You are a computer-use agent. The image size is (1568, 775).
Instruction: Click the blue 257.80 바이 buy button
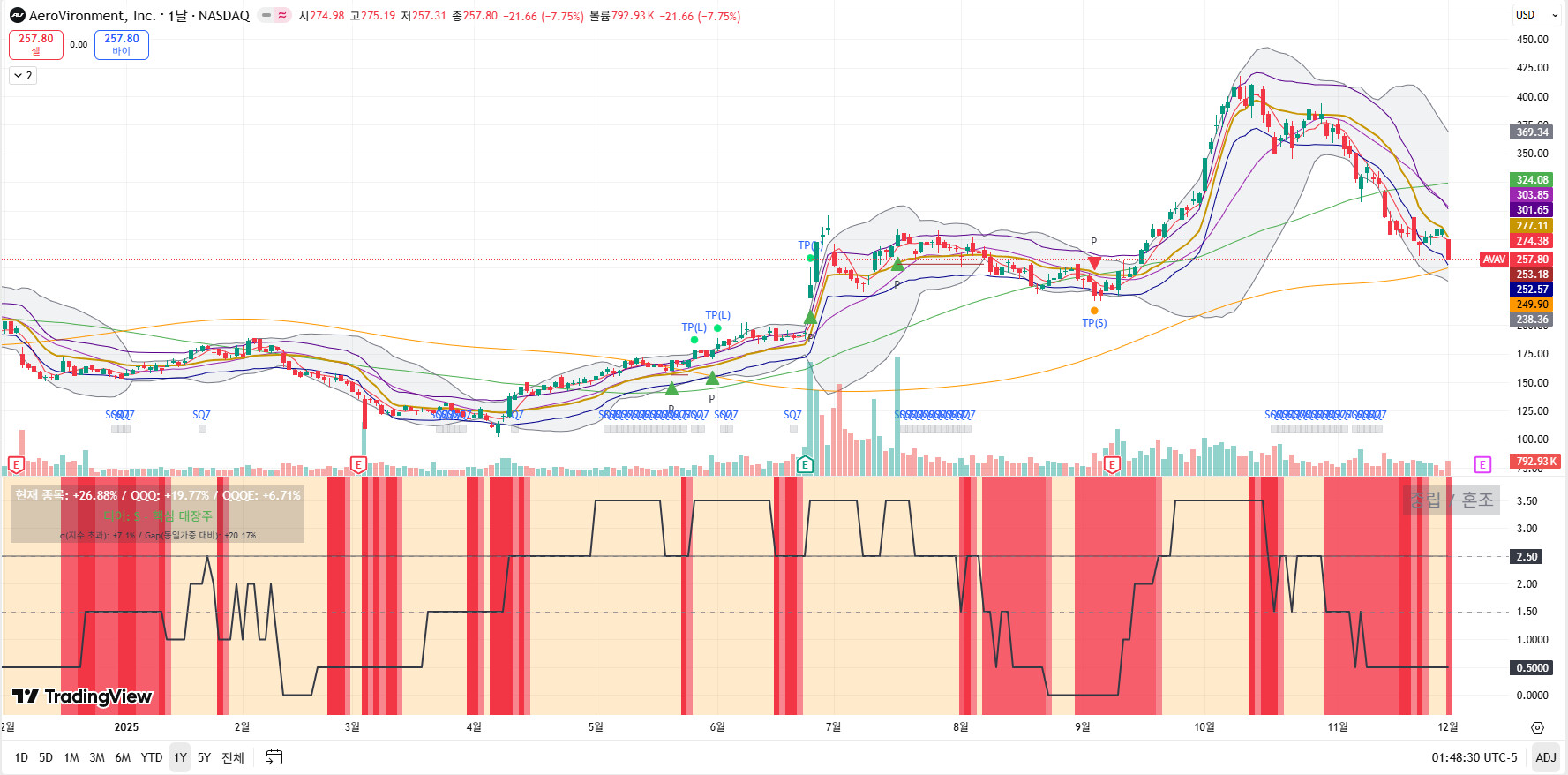coord(122,45)
